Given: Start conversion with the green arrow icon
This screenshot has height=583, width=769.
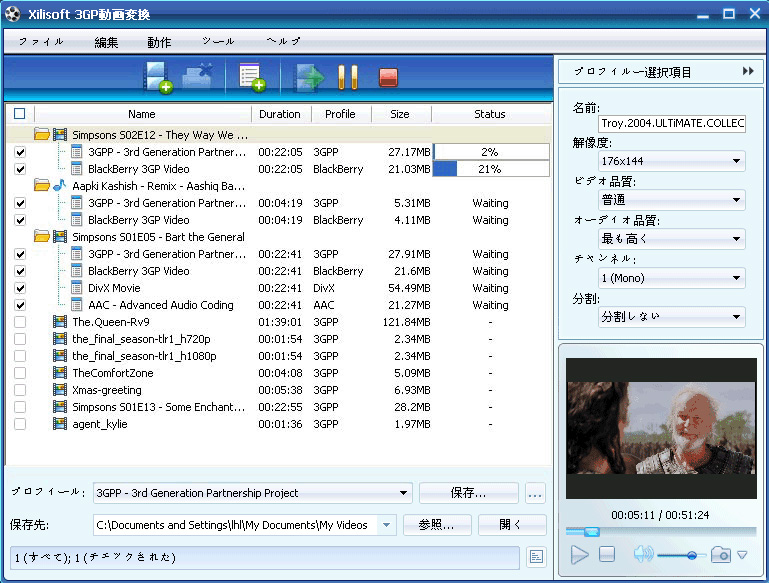Looking at the screenshot, I should [309, 77].
